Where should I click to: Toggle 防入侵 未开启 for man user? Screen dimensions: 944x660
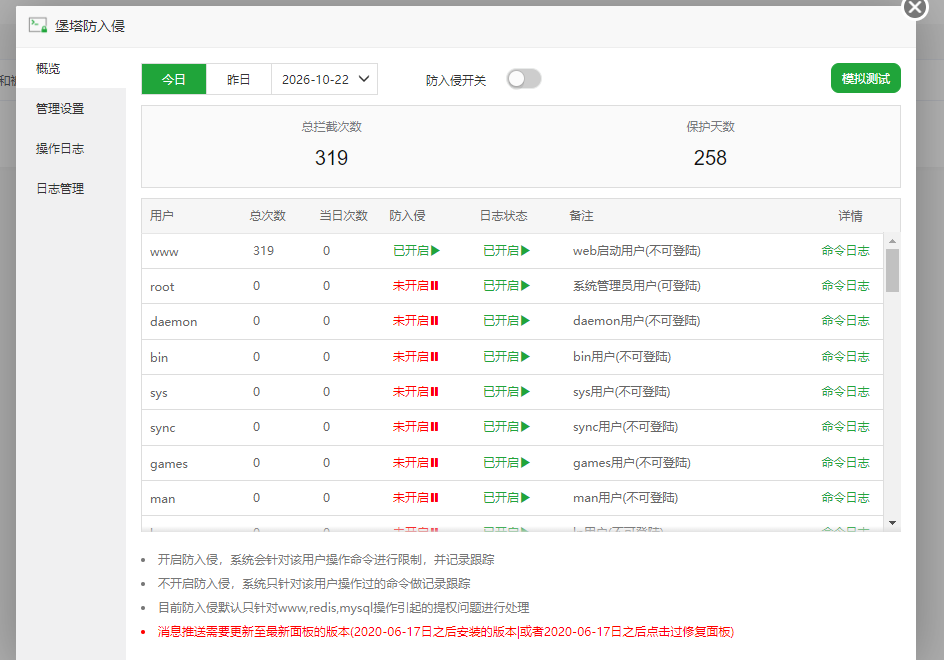(416, 497)
